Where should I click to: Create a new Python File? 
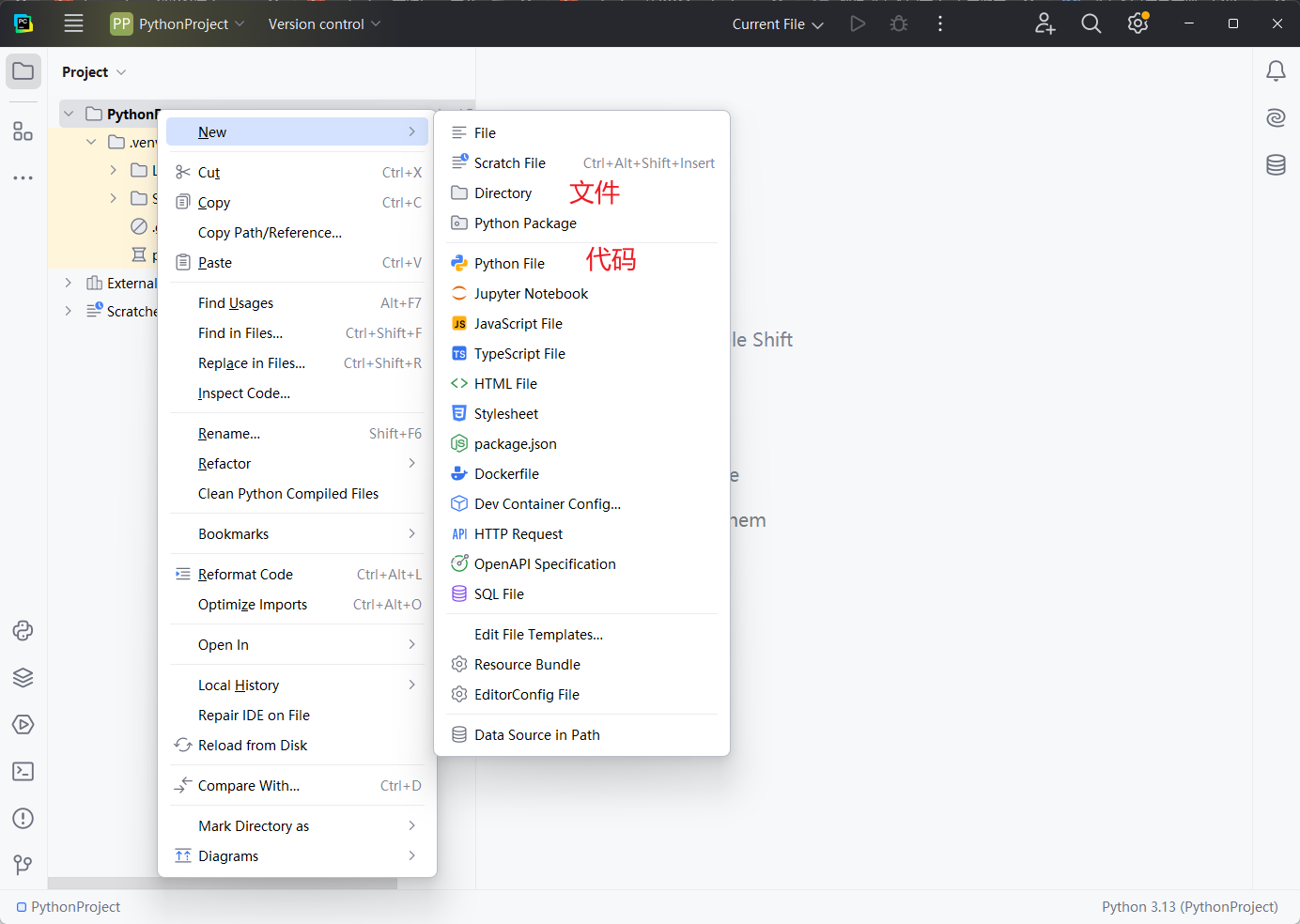582,264
